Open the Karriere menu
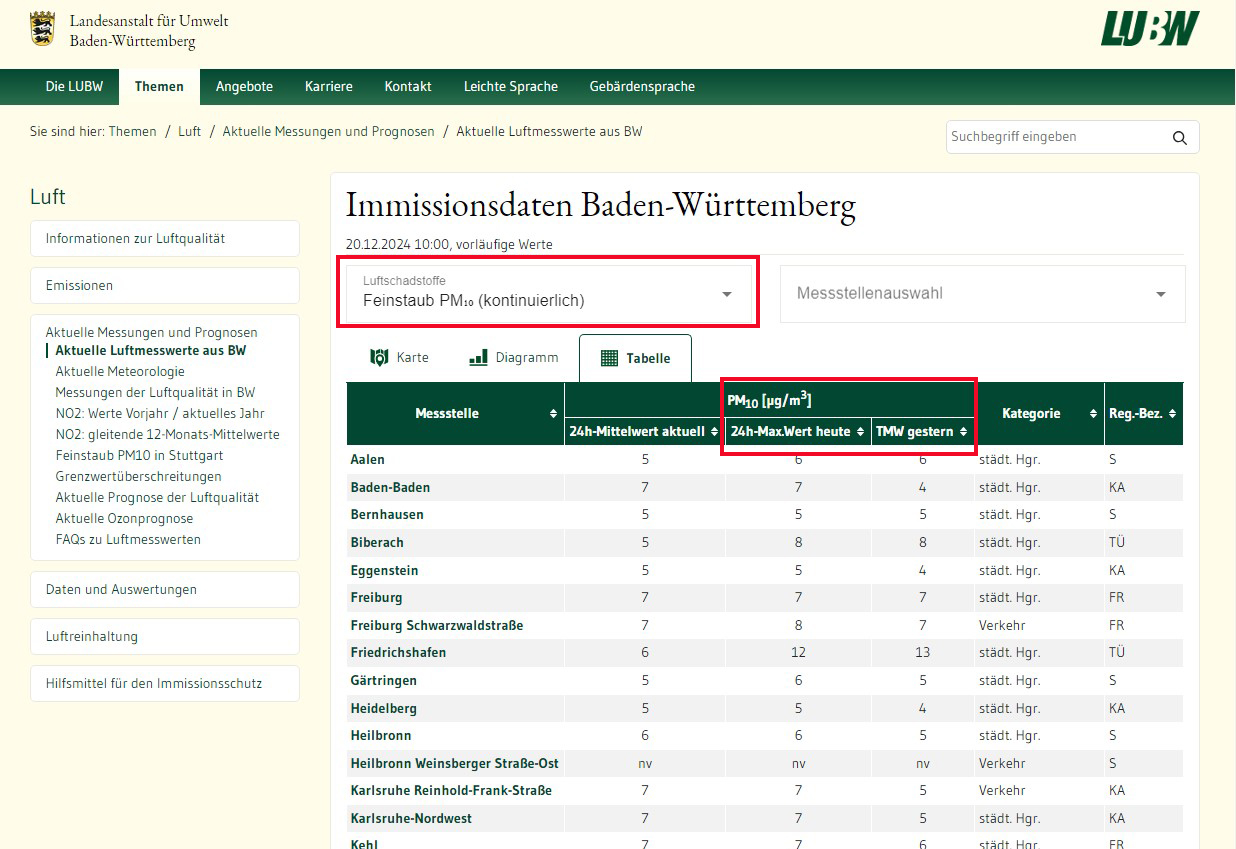The image size is (1236, 849). pyautogui.click(x=329, y=86)
